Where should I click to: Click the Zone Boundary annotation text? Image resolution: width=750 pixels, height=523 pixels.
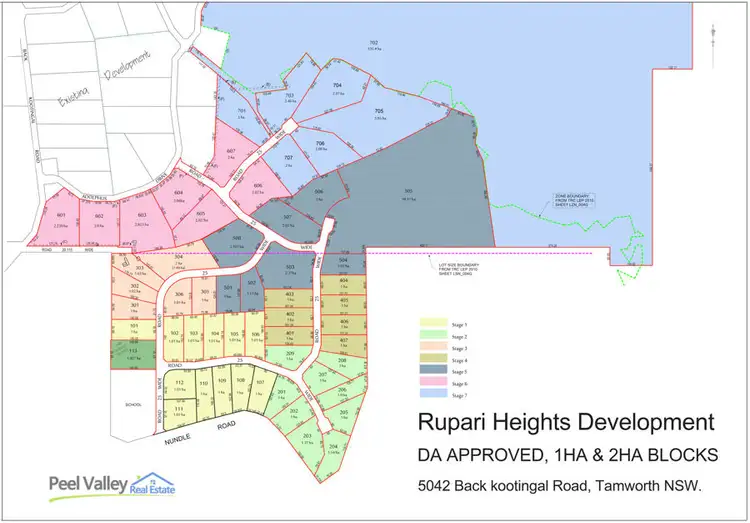[x=576, y=200]
